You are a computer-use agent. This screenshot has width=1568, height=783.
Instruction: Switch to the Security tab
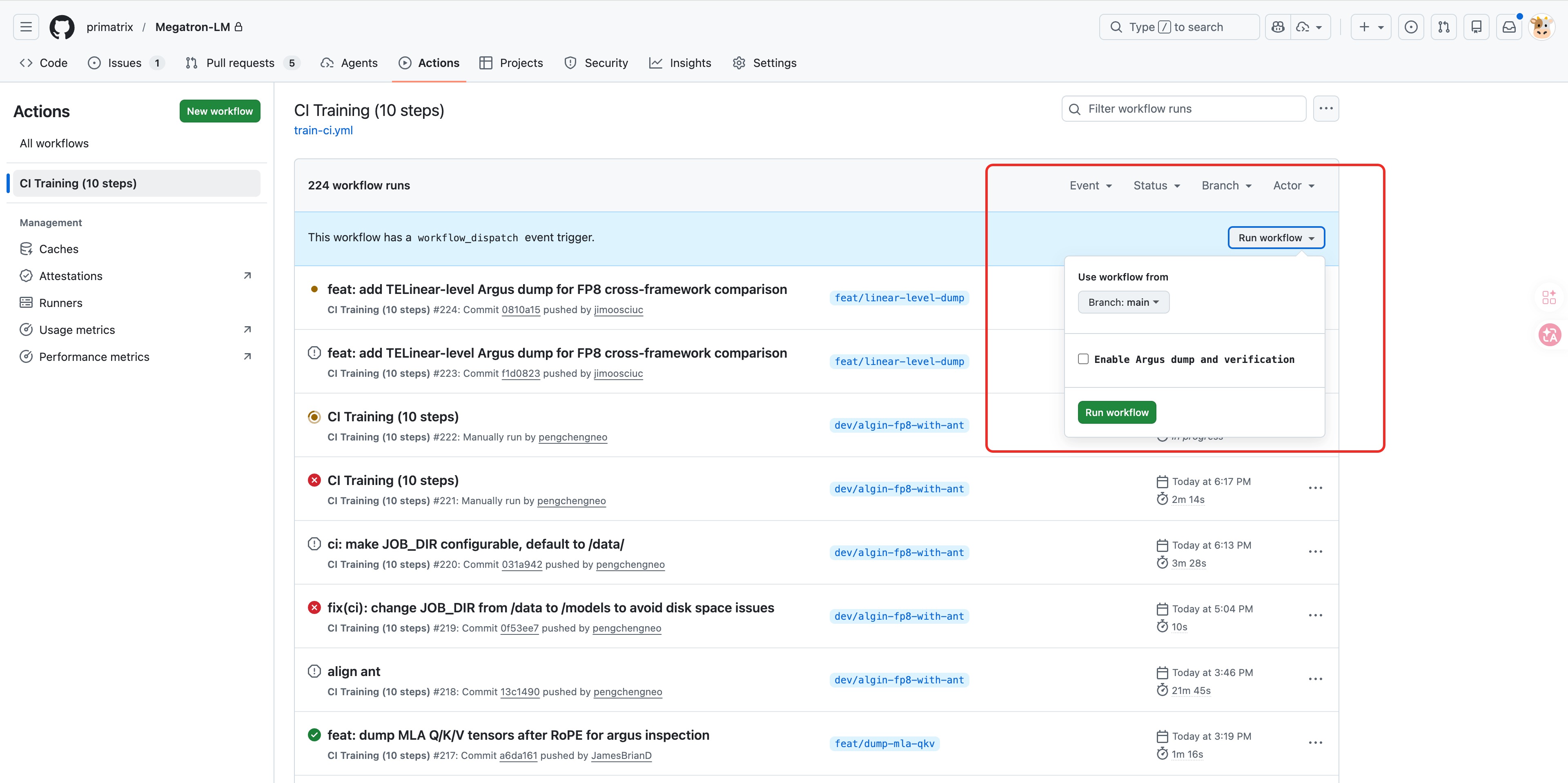click(x=596, y=62)
